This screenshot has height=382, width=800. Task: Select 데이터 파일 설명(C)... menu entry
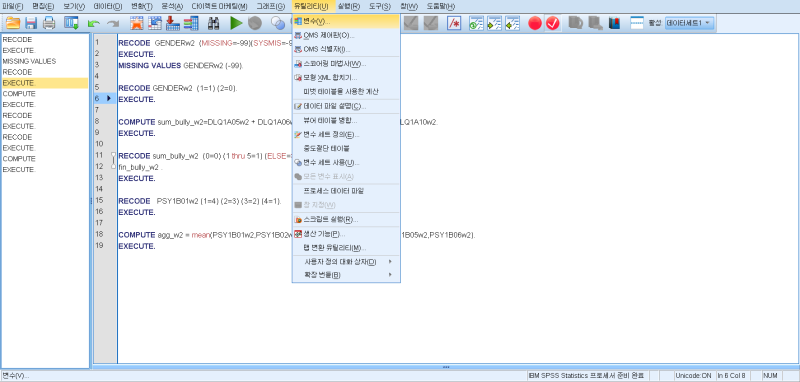click(x=346, y=106)
